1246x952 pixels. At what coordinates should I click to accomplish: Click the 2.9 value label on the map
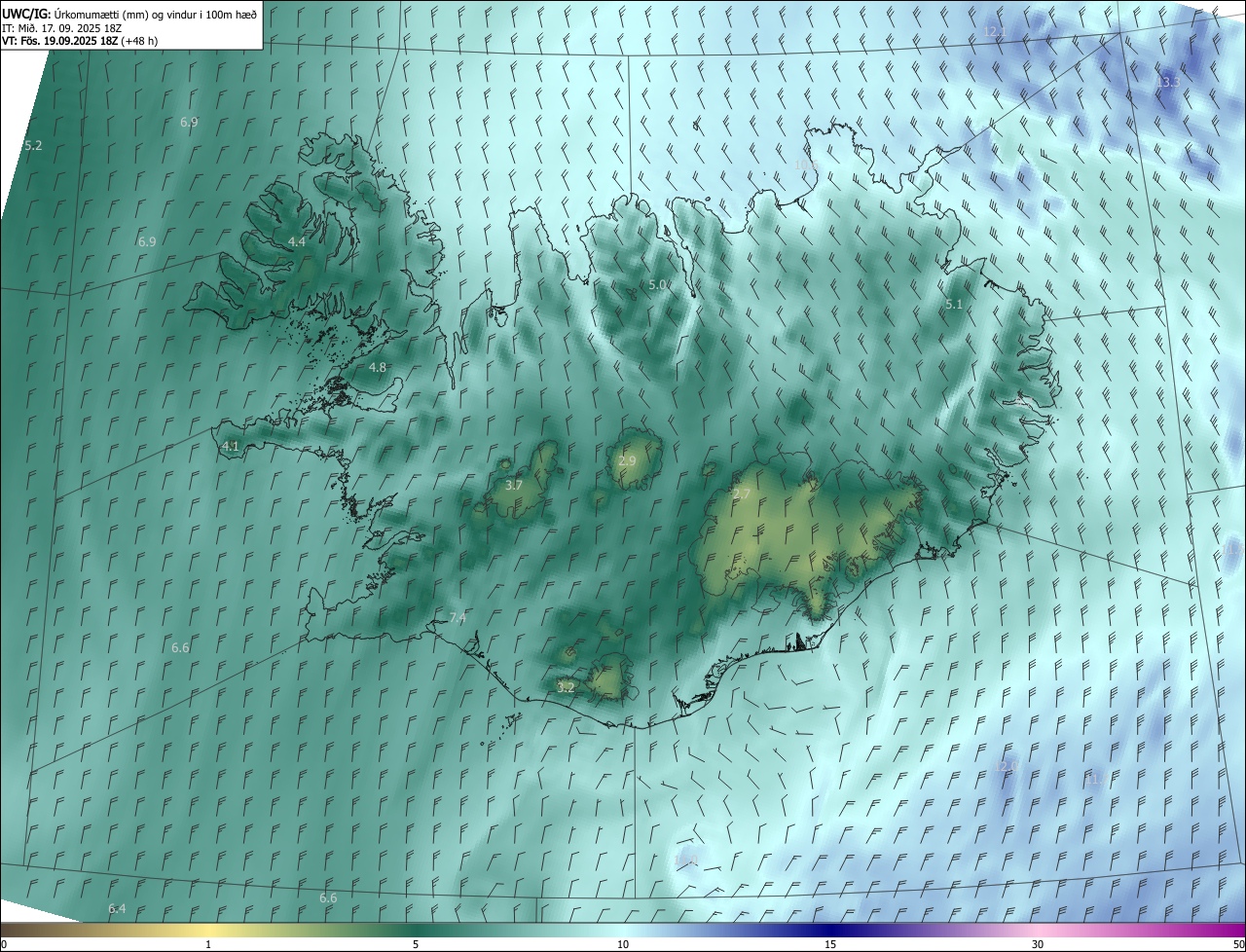[627, 460]
